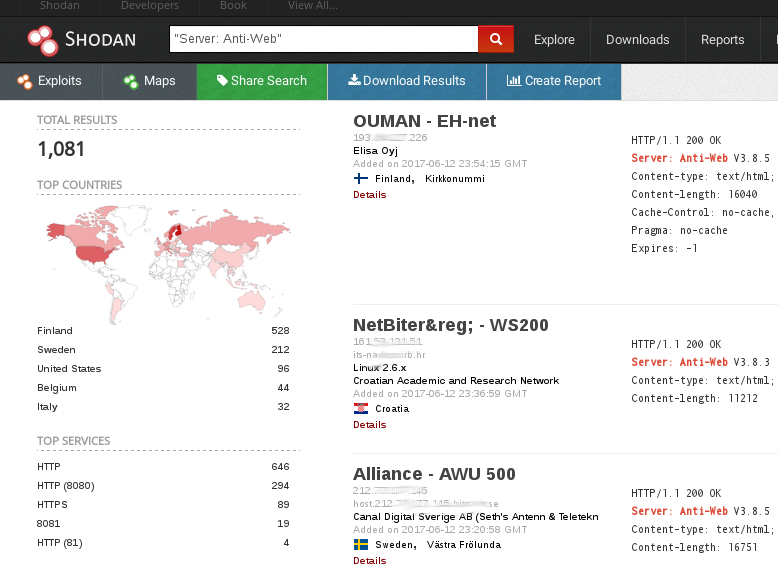Click the Elisa Oyj organization text

coord(376,151)
